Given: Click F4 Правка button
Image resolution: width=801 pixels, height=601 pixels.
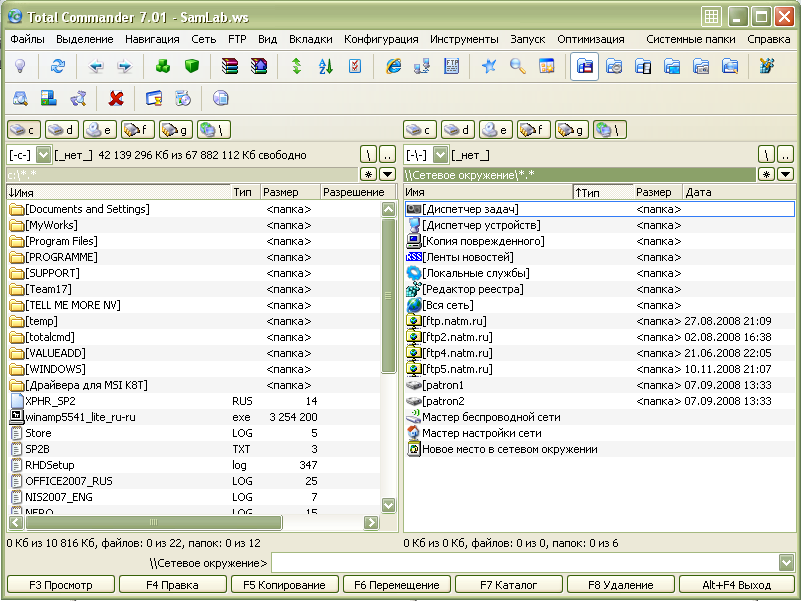Looking at the screenshot, I should click(173, 585).
